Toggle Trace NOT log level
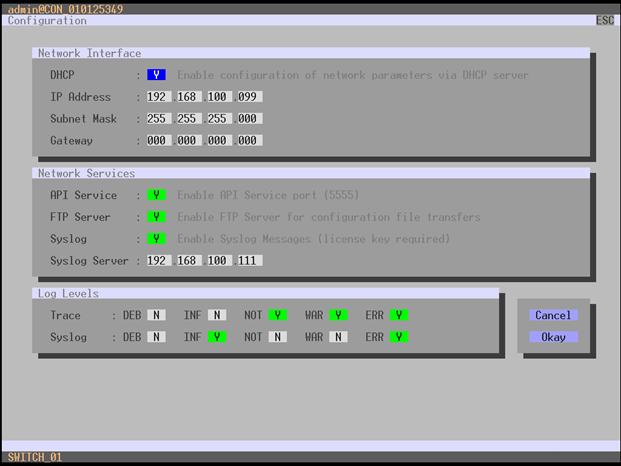621x466 pixels. click(278, 315)
